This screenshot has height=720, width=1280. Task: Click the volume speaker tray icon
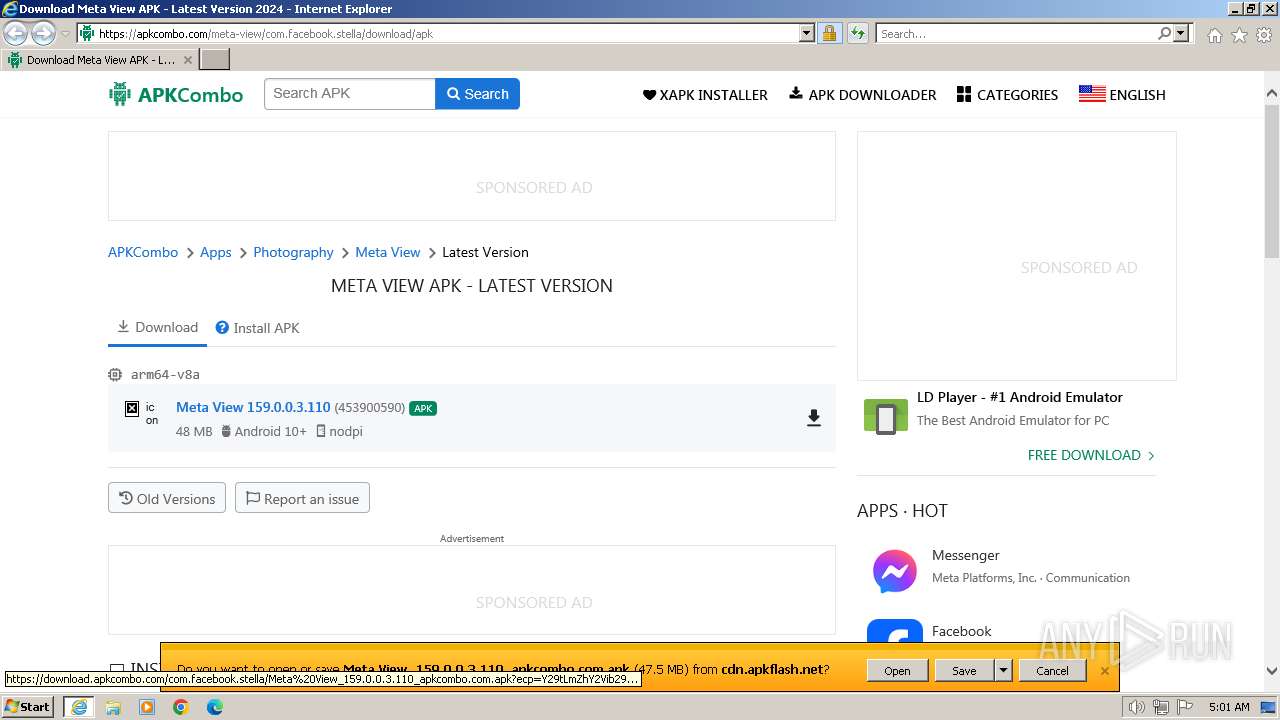(1137, 707)
